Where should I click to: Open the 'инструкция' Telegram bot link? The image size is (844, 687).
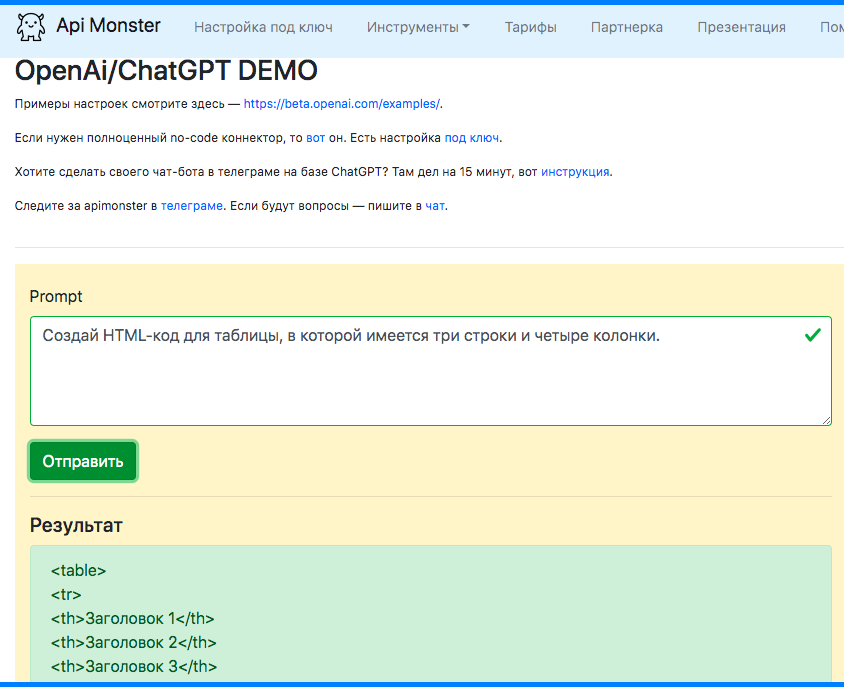(575, 172)
